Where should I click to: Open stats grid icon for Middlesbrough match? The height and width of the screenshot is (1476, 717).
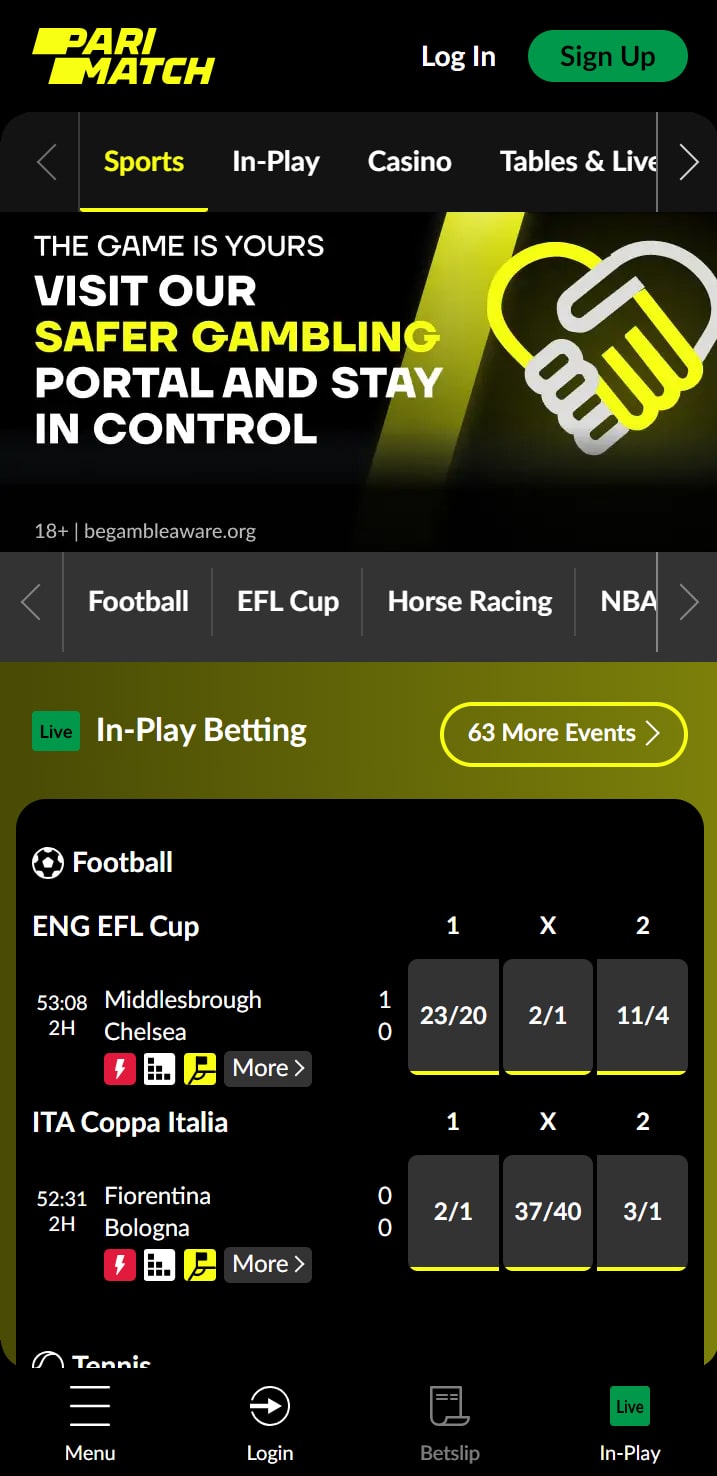pos(160,1069)
